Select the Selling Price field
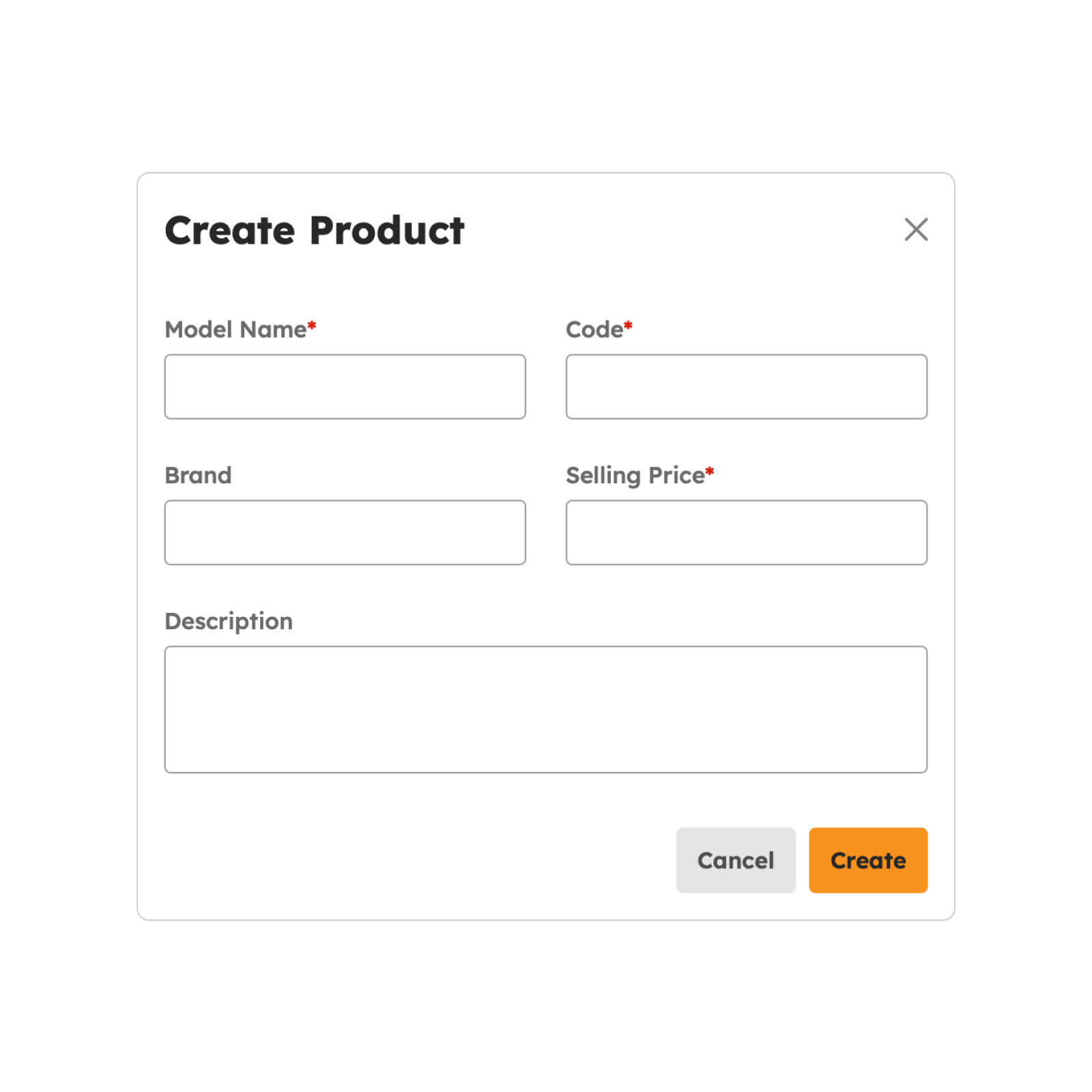 tap(746, 532)
